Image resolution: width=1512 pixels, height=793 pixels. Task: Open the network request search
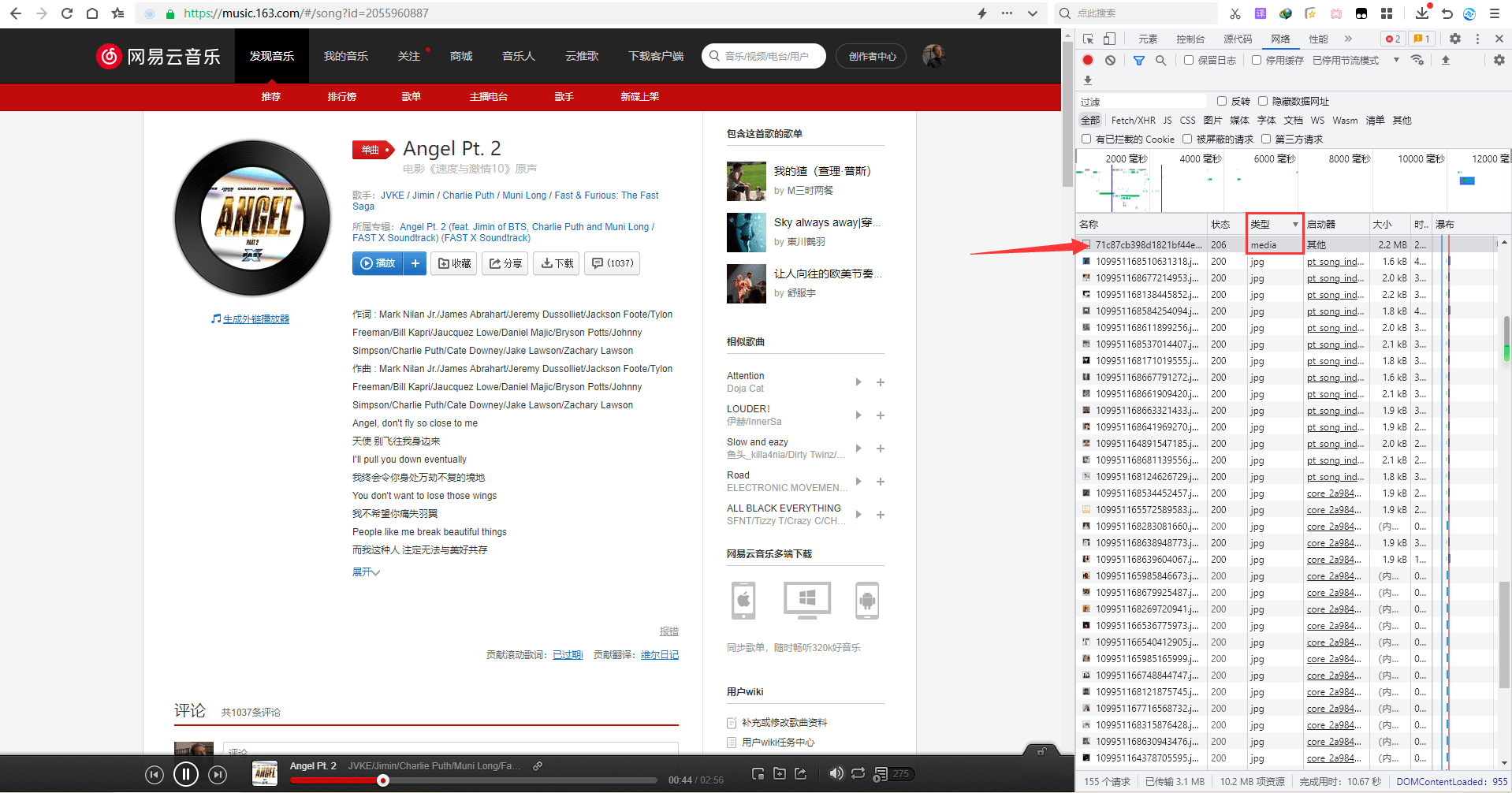[x=1160, y=60]
